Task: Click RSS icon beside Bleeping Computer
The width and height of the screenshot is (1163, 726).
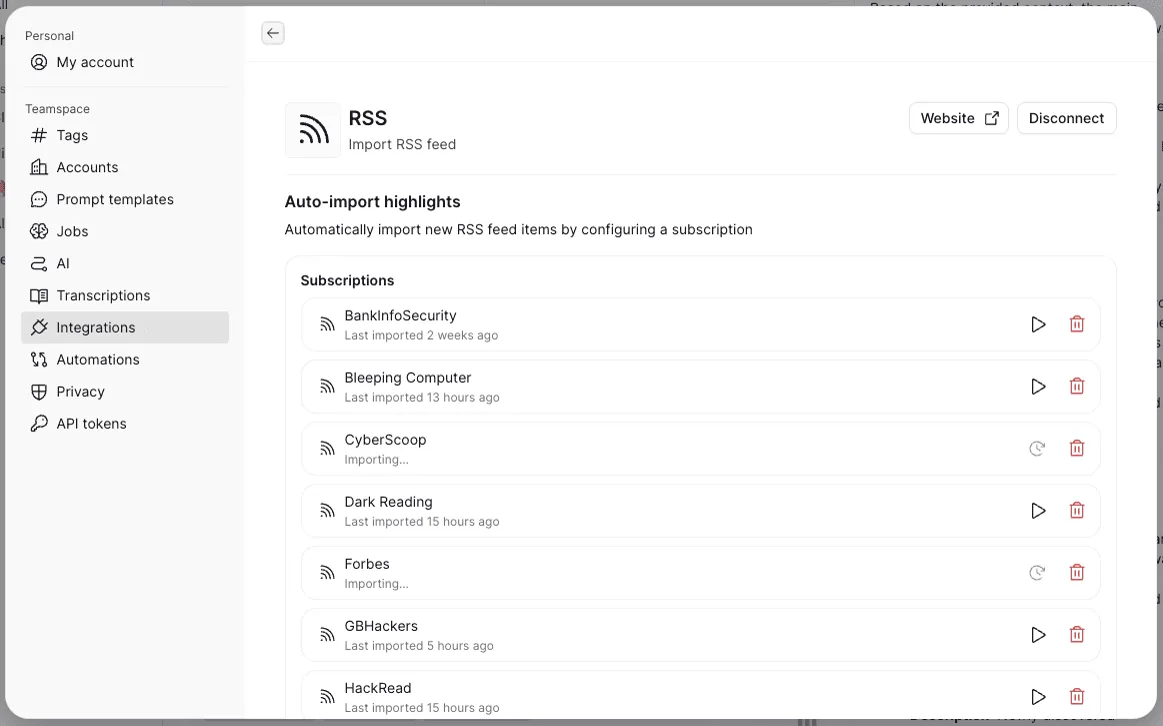Action: click(327, 386)
